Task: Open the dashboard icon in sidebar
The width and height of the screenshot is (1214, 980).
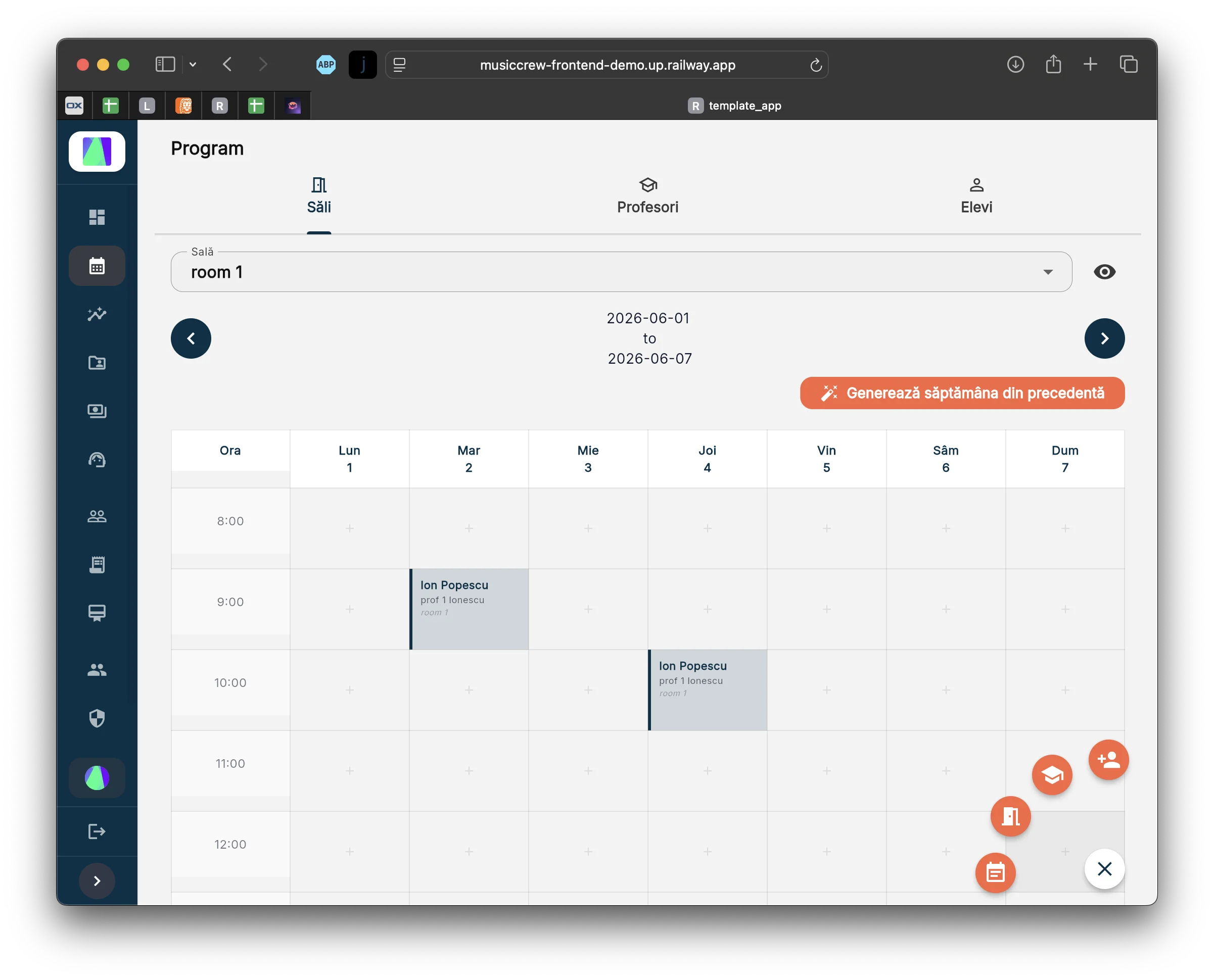Action: 97,217
